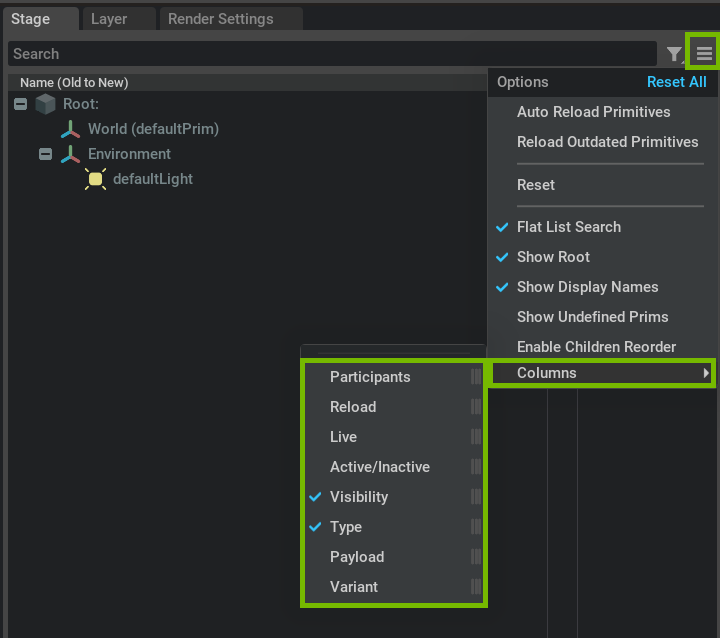Viewport: 720px width, 638px height.
Task: Uncheck Show Display Names option
Action: tap(587, 287)
